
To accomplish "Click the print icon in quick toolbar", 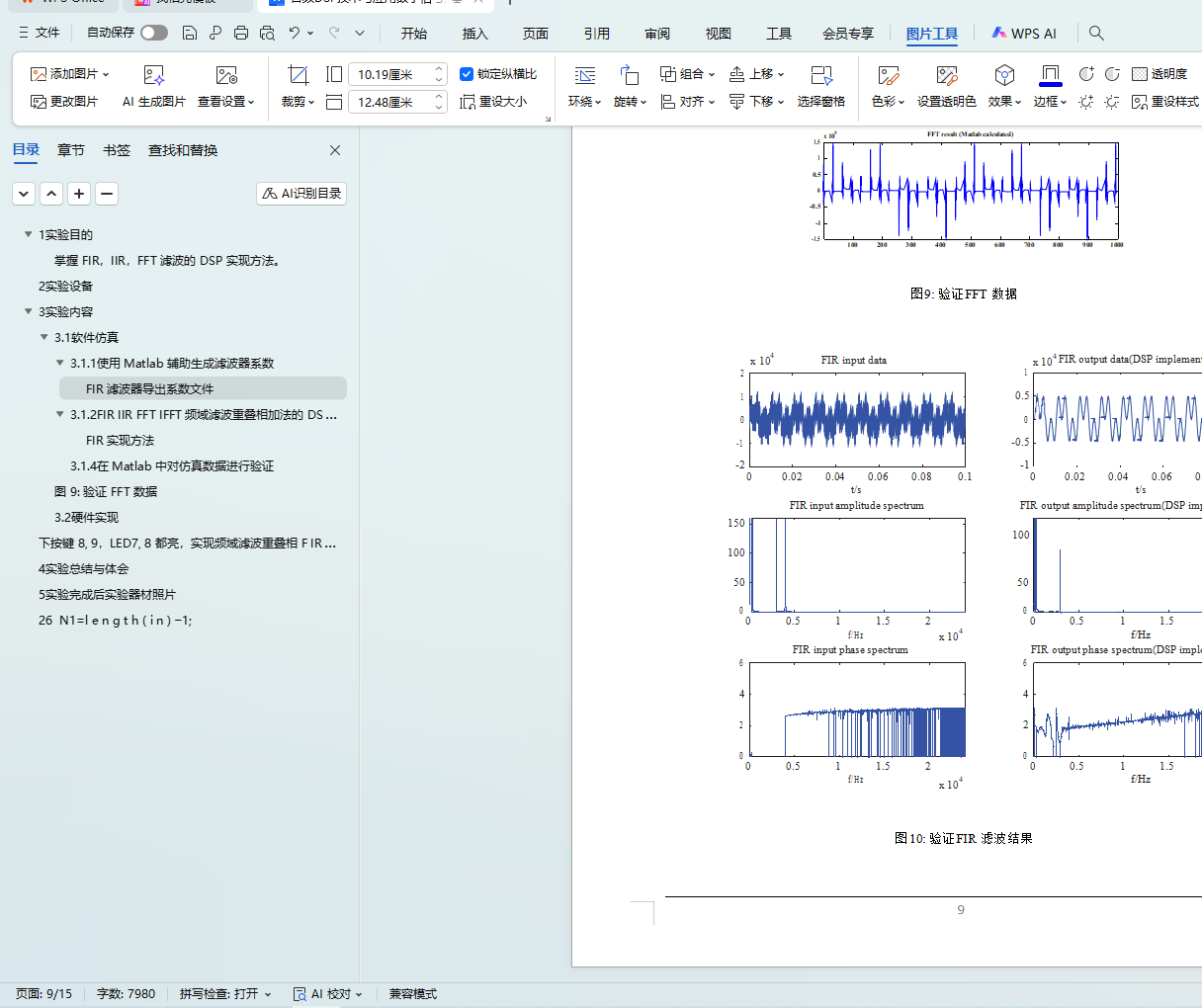I will 241,33.
